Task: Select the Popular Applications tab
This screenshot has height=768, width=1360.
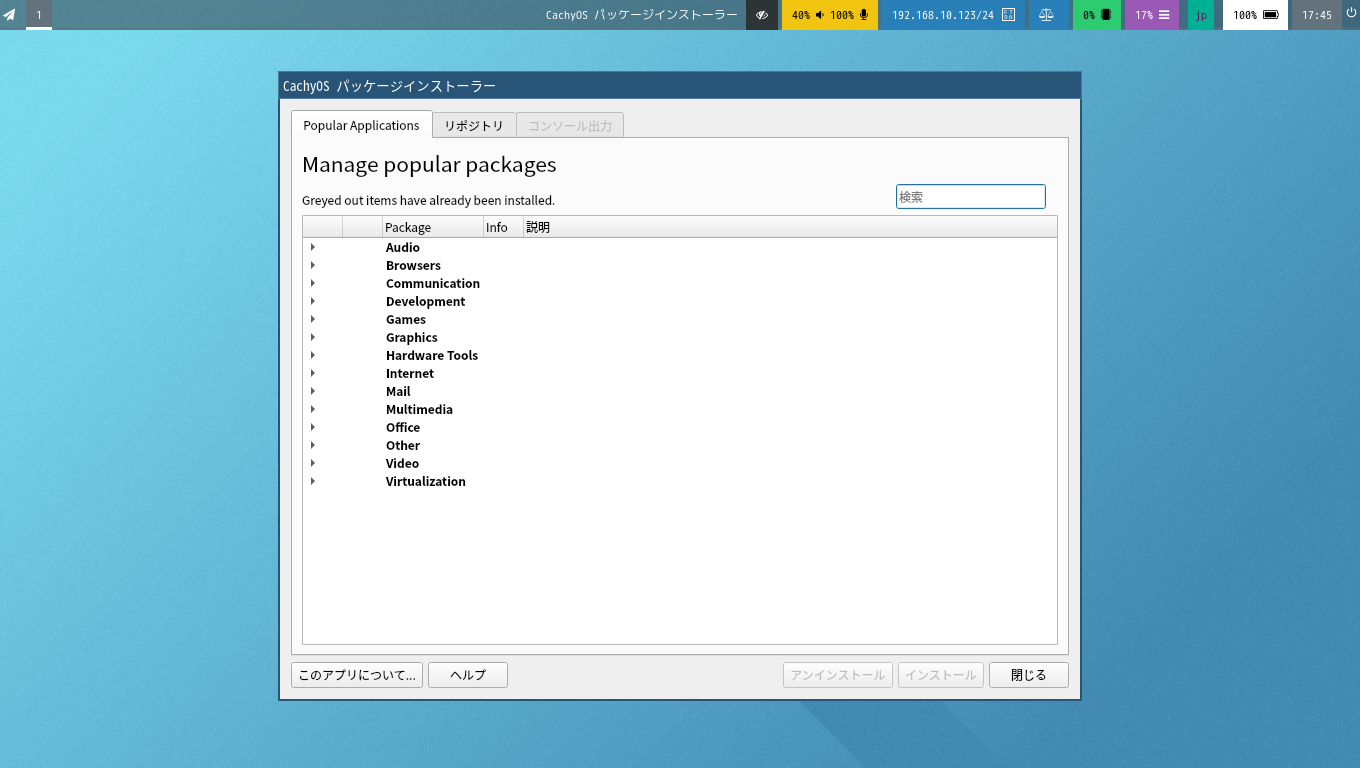Action: (361, 124)
